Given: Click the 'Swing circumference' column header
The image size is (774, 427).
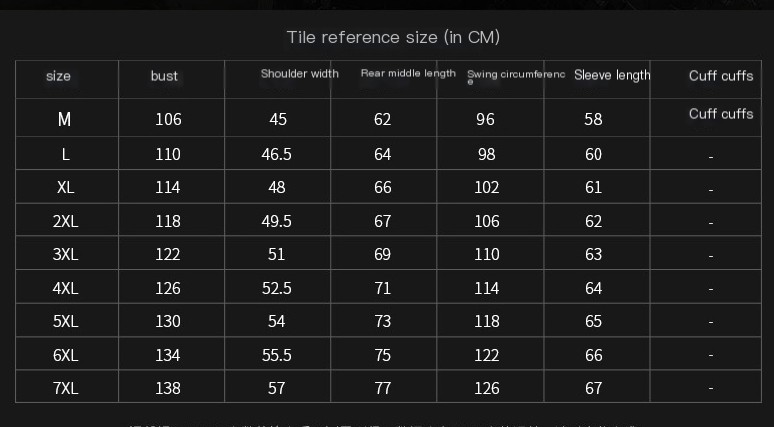Looking at the screenshot, I should click(x=516, y=75).
